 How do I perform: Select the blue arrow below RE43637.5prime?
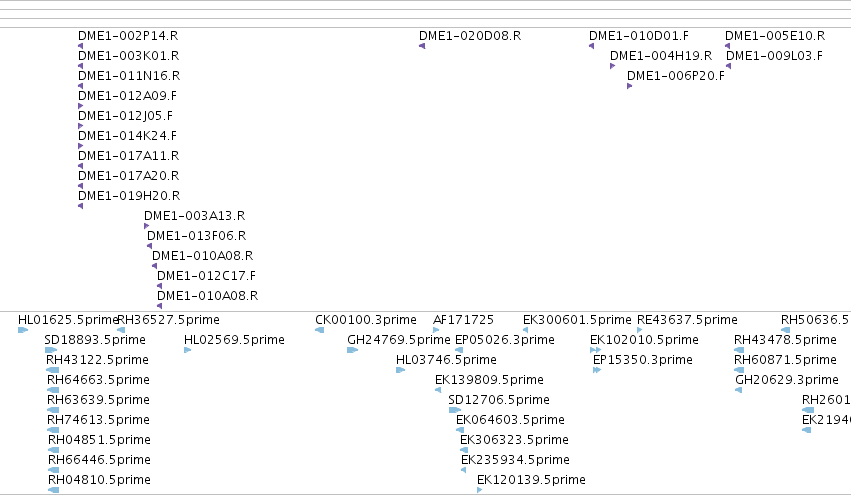tap(639, 330)
